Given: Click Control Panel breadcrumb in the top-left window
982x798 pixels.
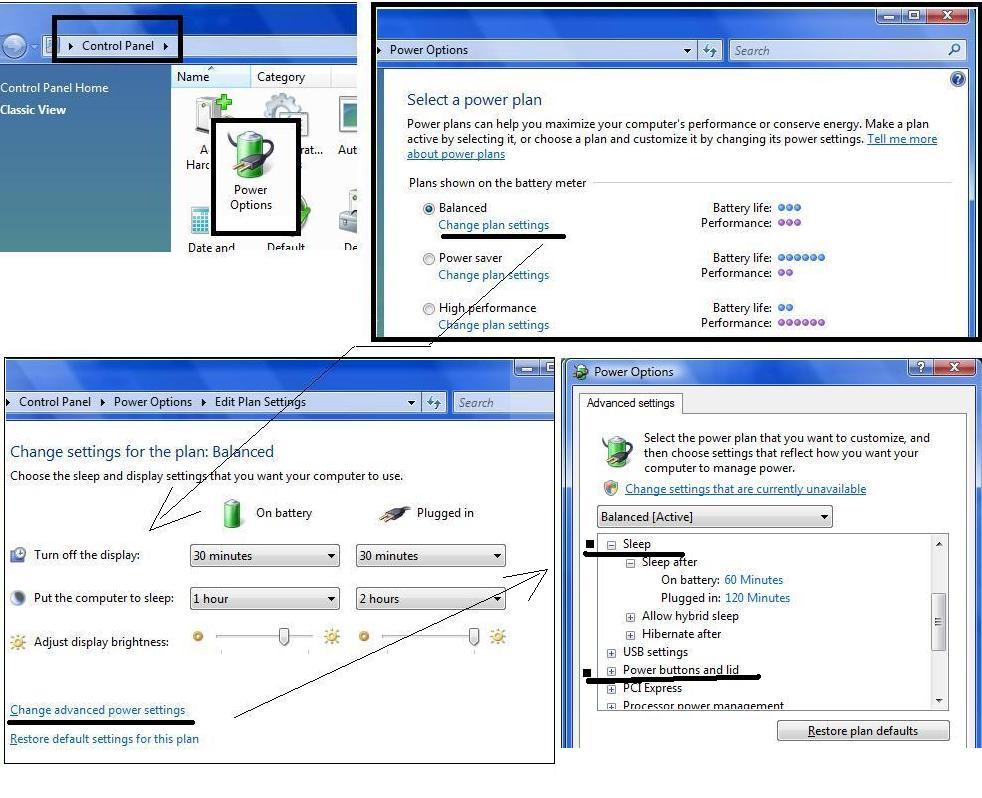Looking at the screenshot, I should point(118,46).
